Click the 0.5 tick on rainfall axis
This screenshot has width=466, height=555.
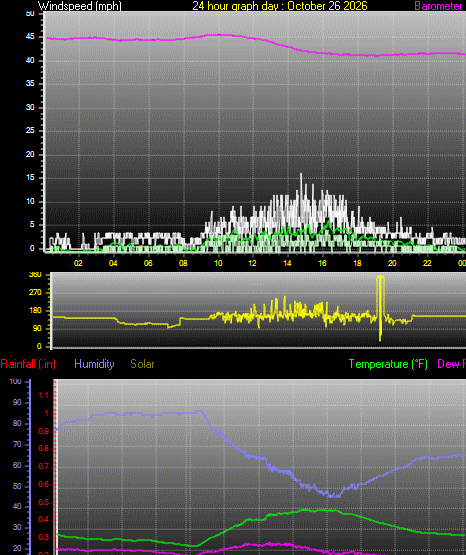point(43,502)
